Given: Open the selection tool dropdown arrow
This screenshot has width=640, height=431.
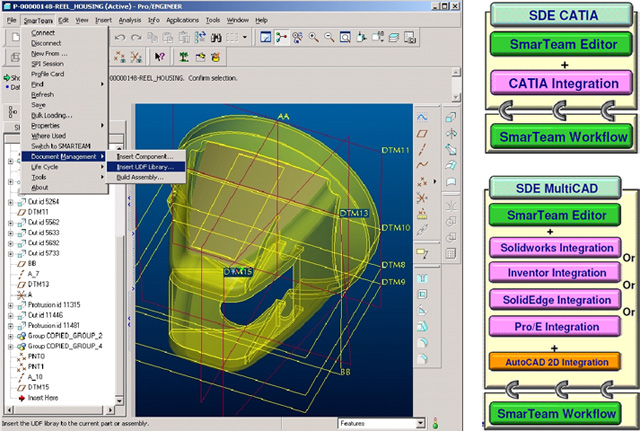Looking at the screenshot, I should (245, 38).
